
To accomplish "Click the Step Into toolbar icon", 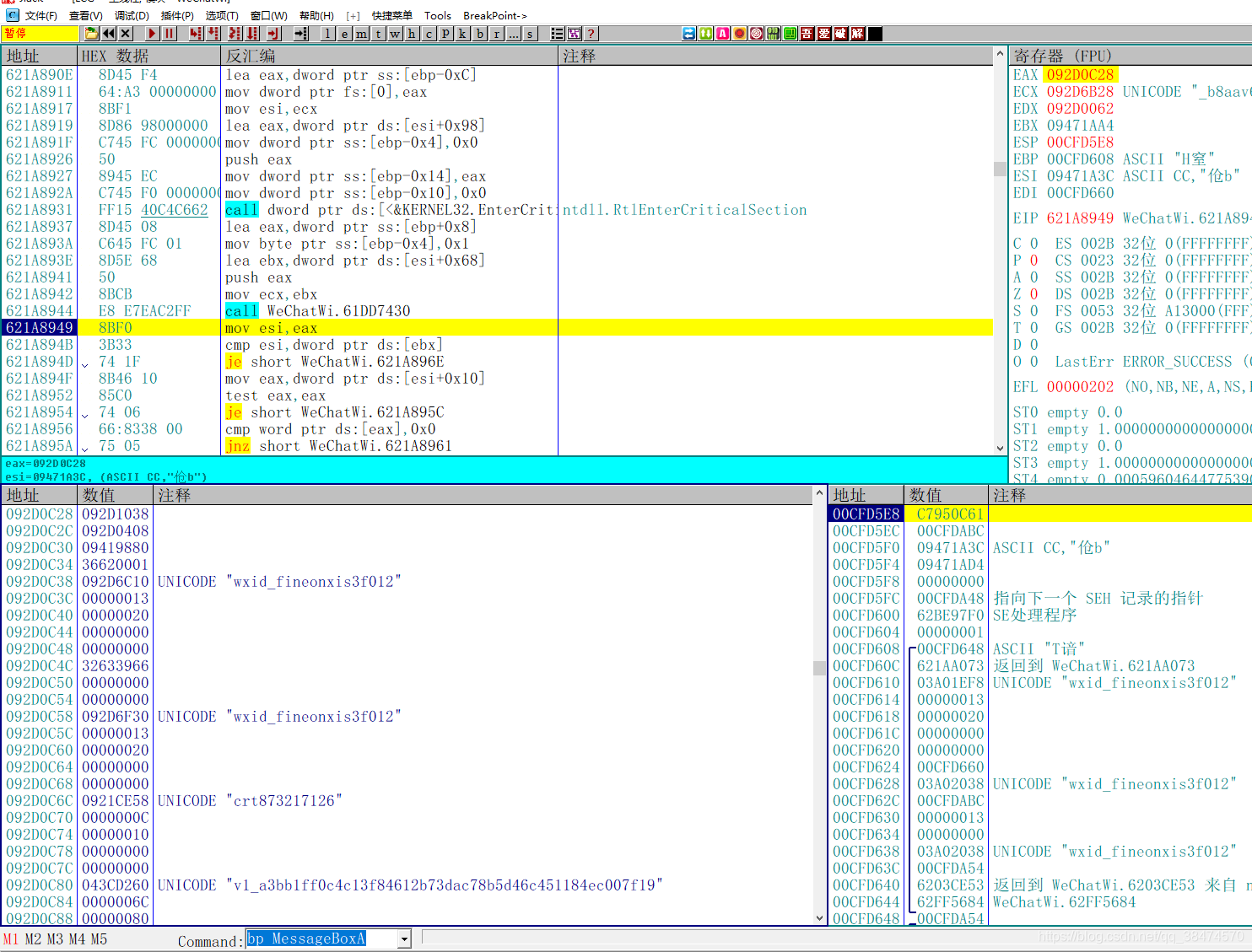I will (197, 34).
